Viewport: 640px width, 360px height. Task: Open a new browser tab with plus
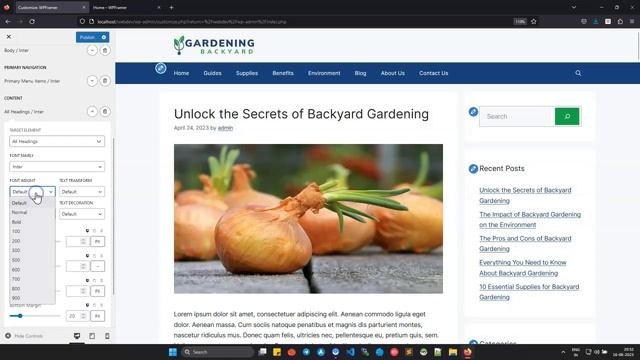(171, 7)
